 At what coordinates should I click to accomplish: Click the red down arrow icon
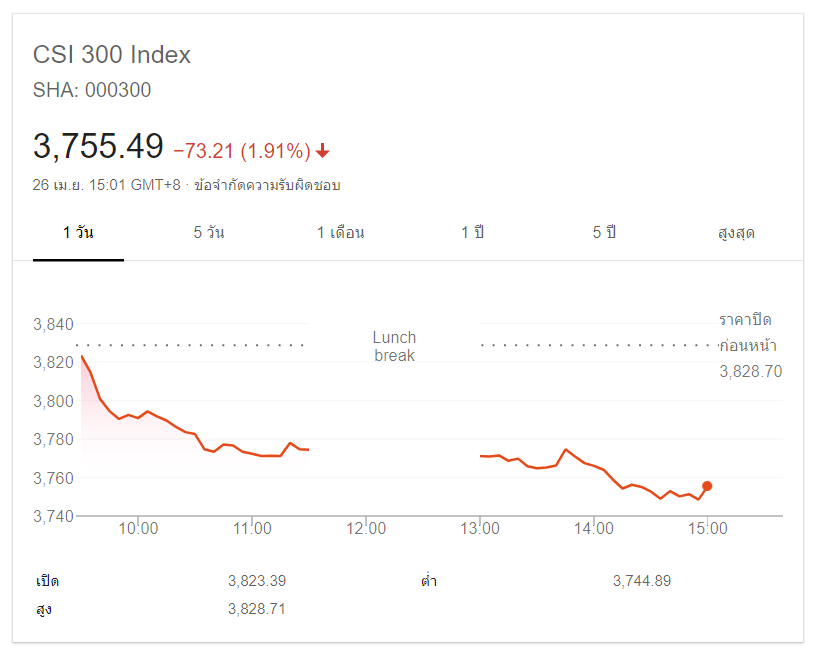point(323,151)
